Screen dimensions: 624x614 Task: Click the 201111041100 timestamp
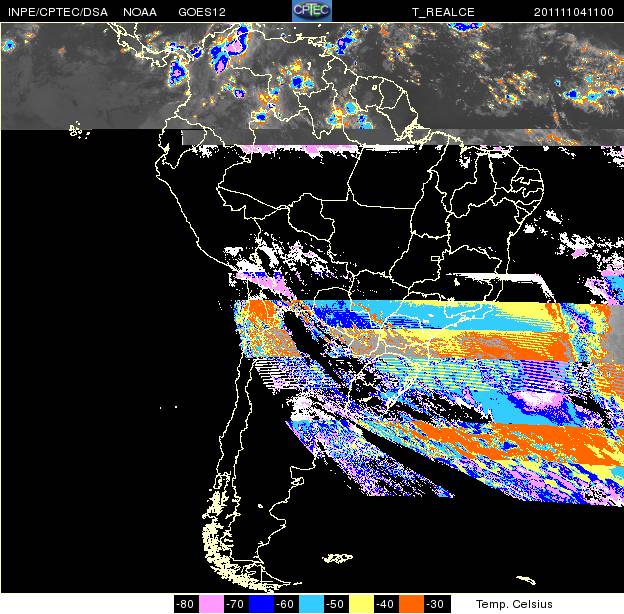573,12
